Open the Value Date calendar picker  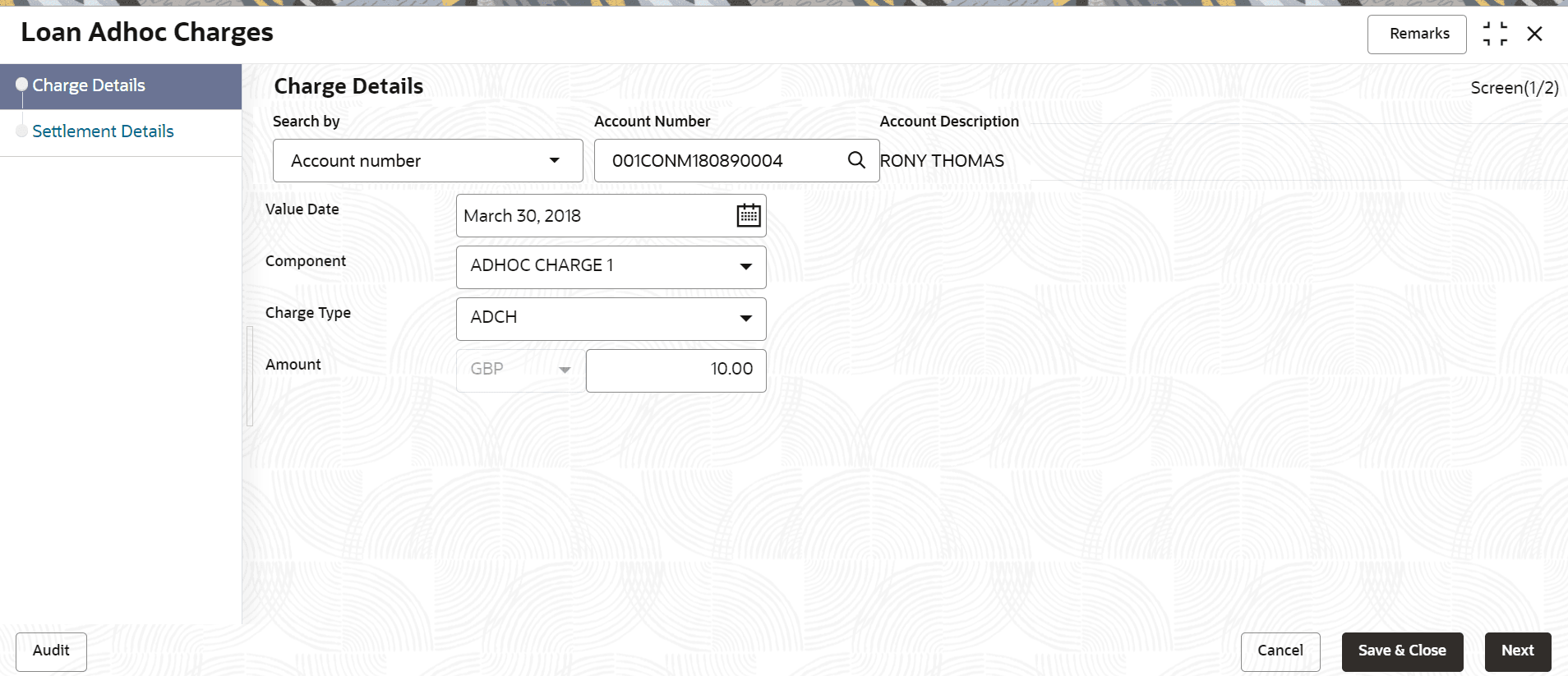pyautogui.click(x=748, y=215)
